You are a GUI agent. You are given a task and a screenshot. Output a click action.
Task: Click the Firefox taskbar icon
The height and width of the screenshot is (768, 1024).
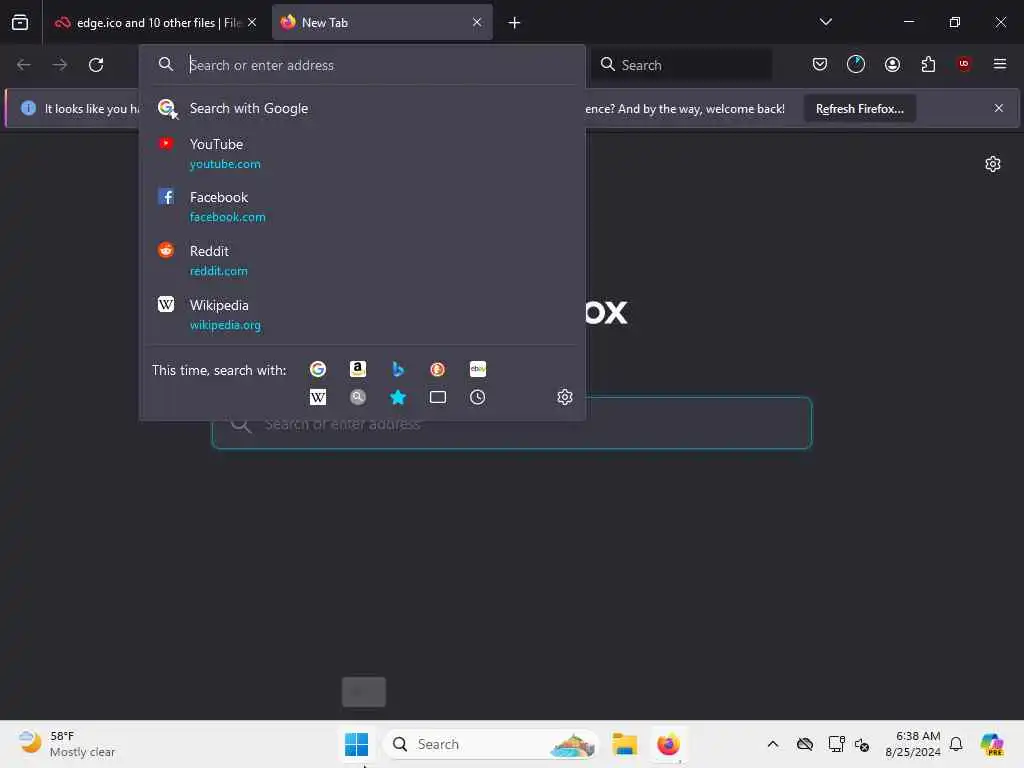tap(668, 744)
